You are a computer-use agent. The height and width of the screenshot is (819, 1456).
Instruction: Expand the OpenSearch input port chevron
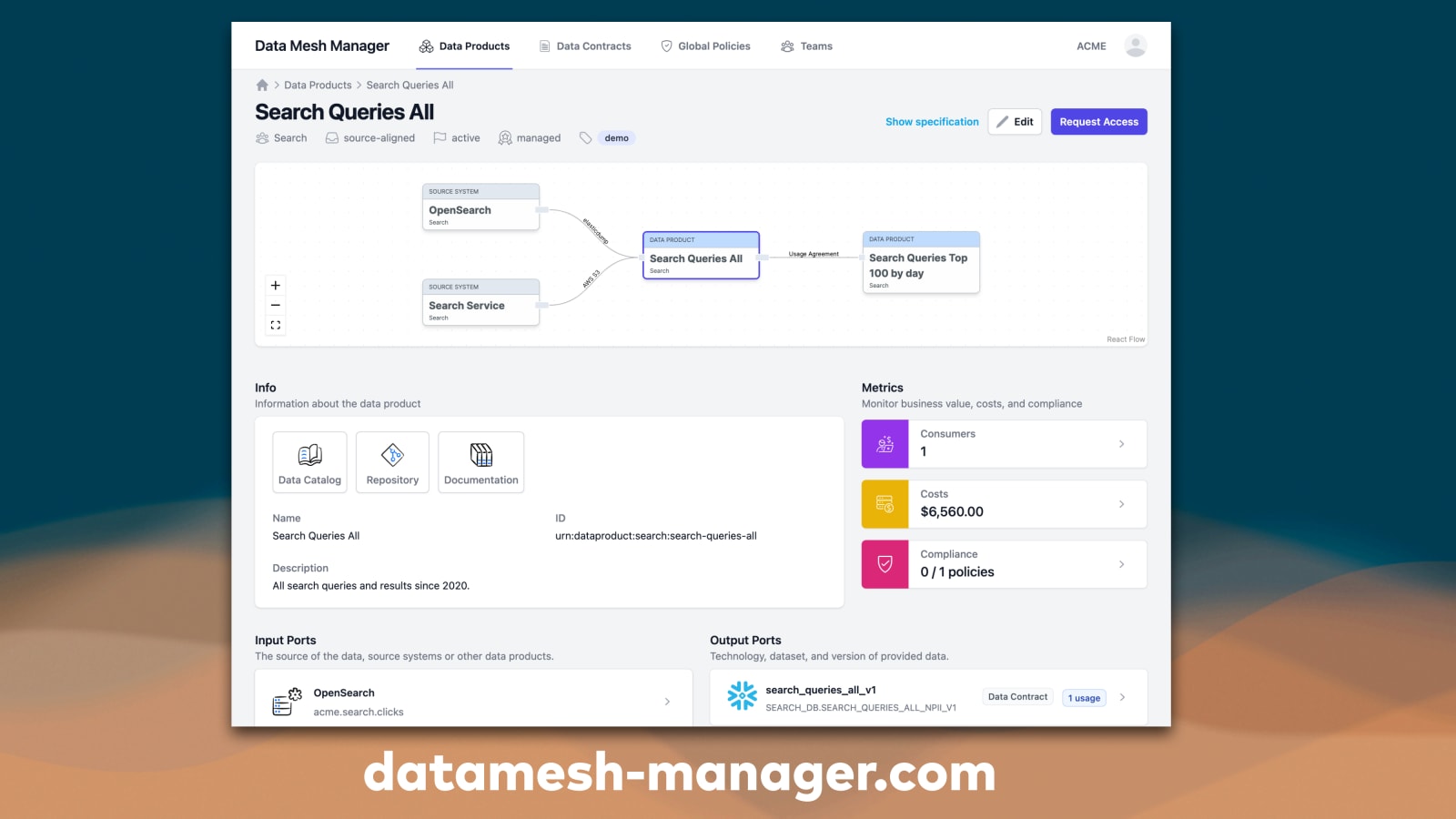(667, 702)
